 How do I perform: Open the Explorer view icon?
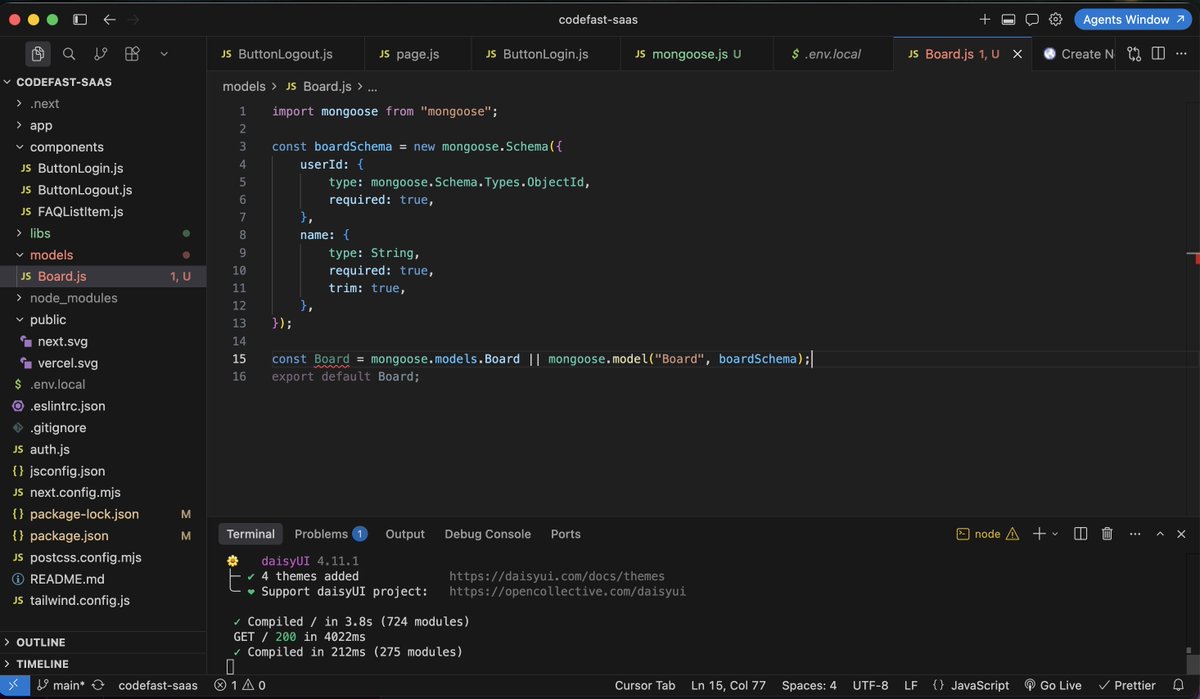[x=38, y=54]
